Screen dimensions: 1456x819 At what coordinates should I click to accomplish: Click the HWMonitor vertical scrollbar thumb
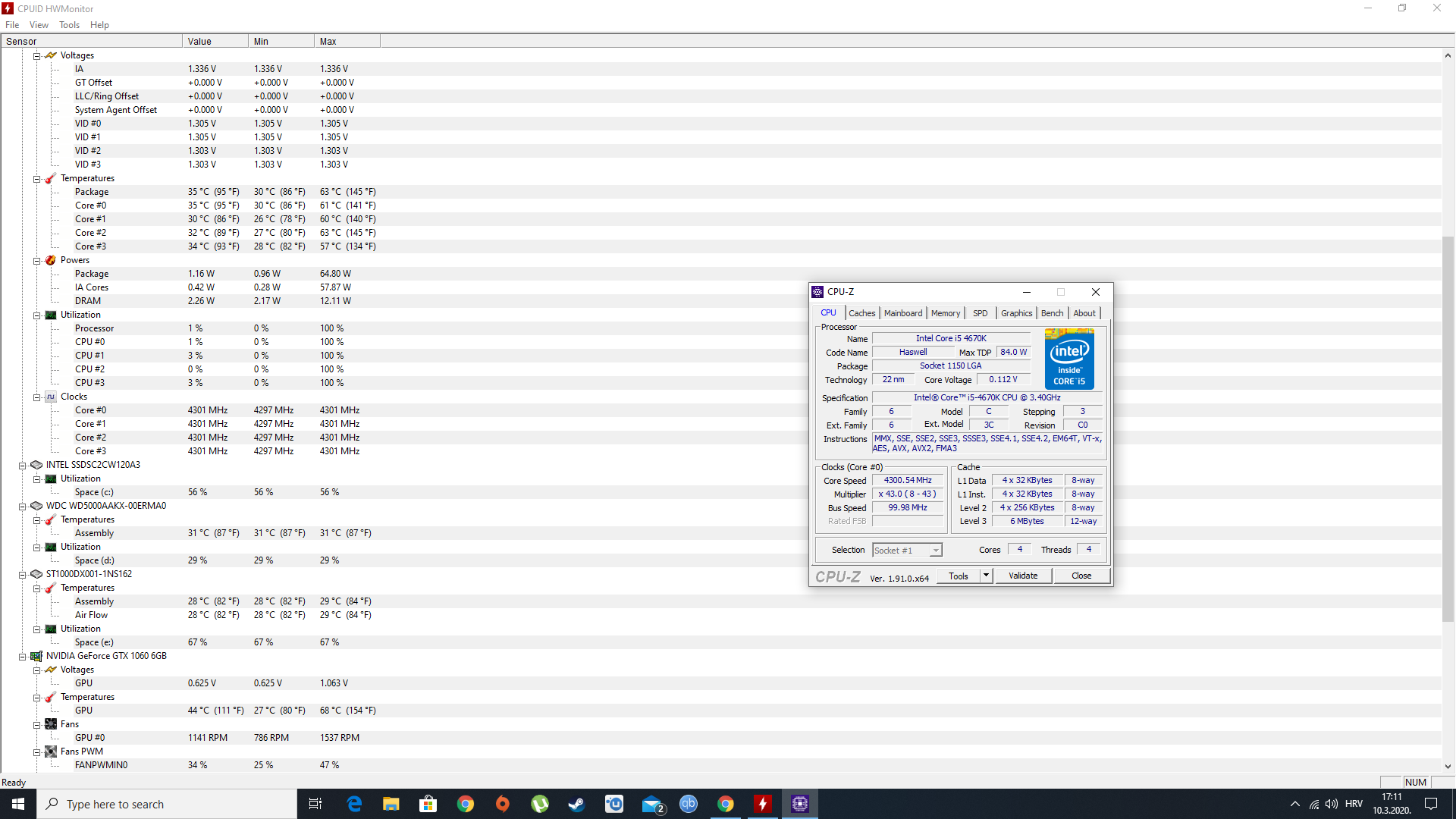pyautogui.click(x=1448, y=428)
